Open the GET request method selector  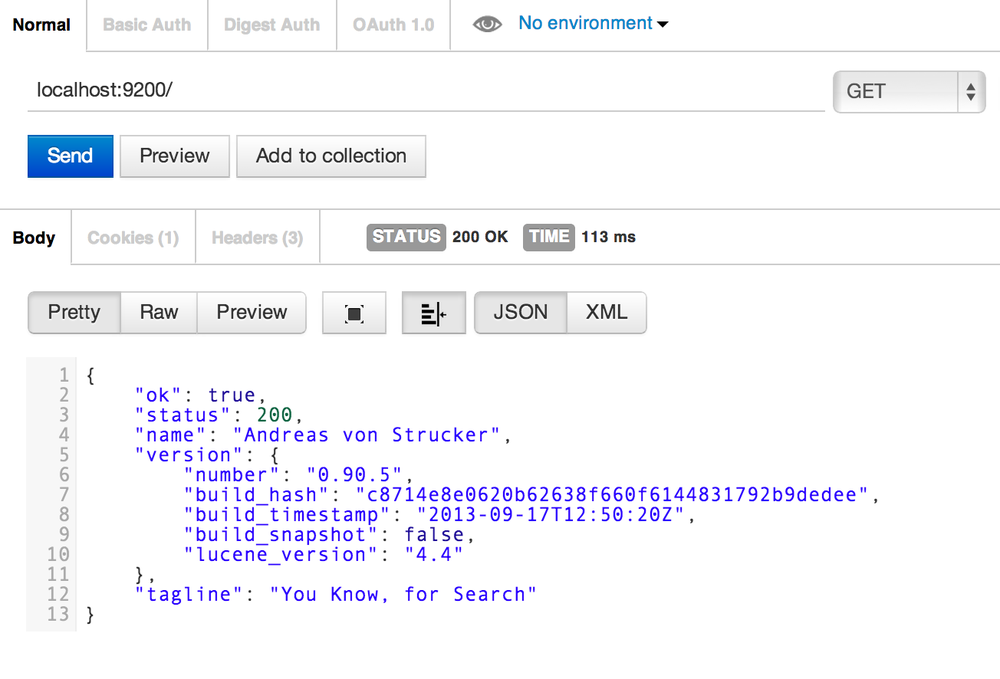click(900, 91)
